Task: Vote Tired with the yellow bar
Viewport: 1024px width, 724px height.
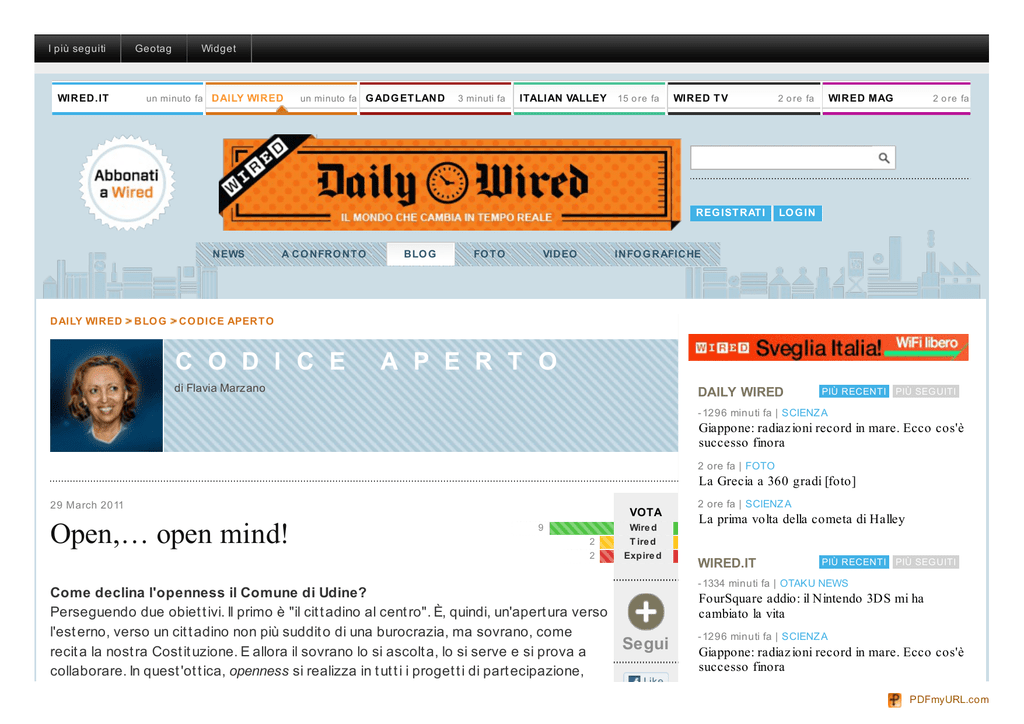Action: [606, 542]
